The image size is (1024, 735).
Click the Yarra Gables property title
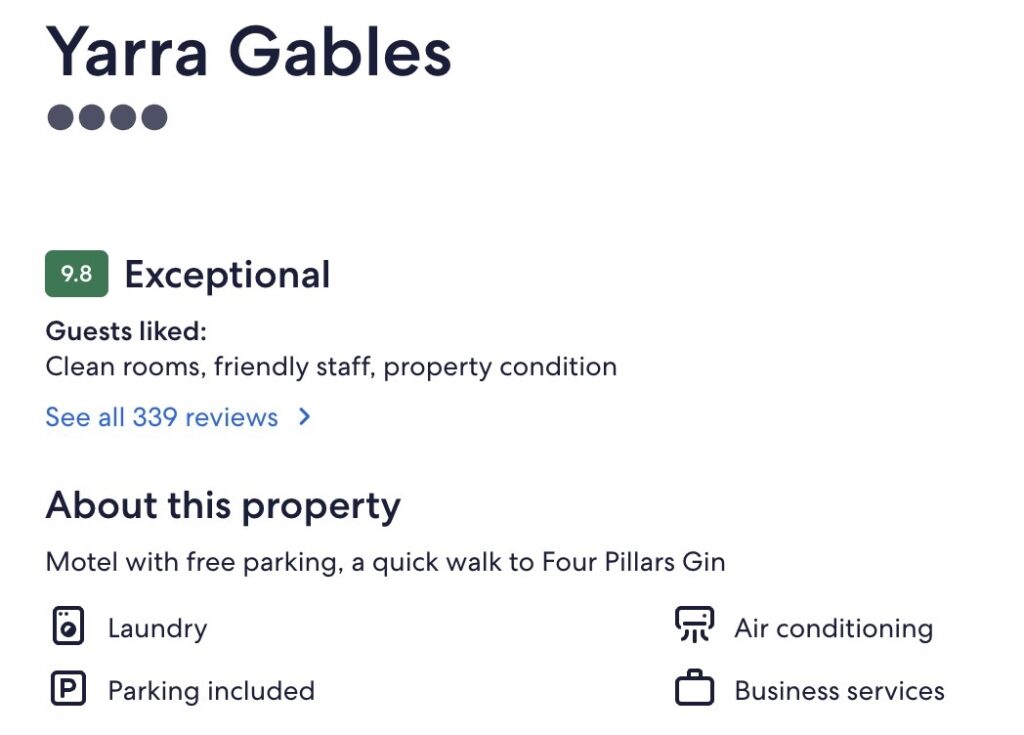point(249,51)
